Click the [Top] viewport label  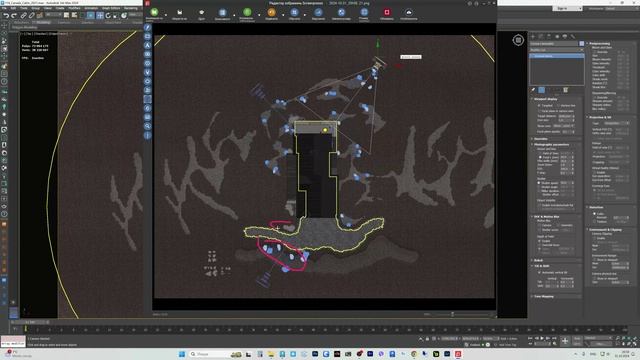30,33
